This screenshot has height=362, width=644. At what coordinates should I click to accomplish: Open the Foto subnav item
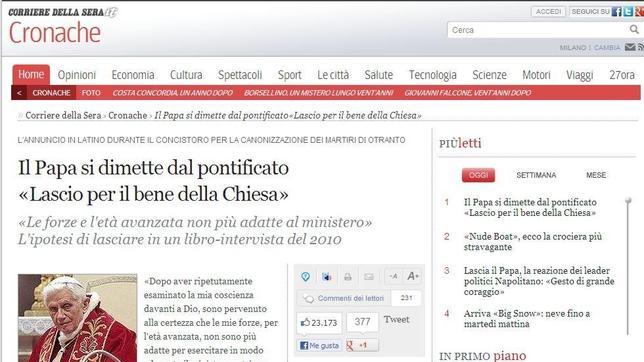tap(91, 93)
